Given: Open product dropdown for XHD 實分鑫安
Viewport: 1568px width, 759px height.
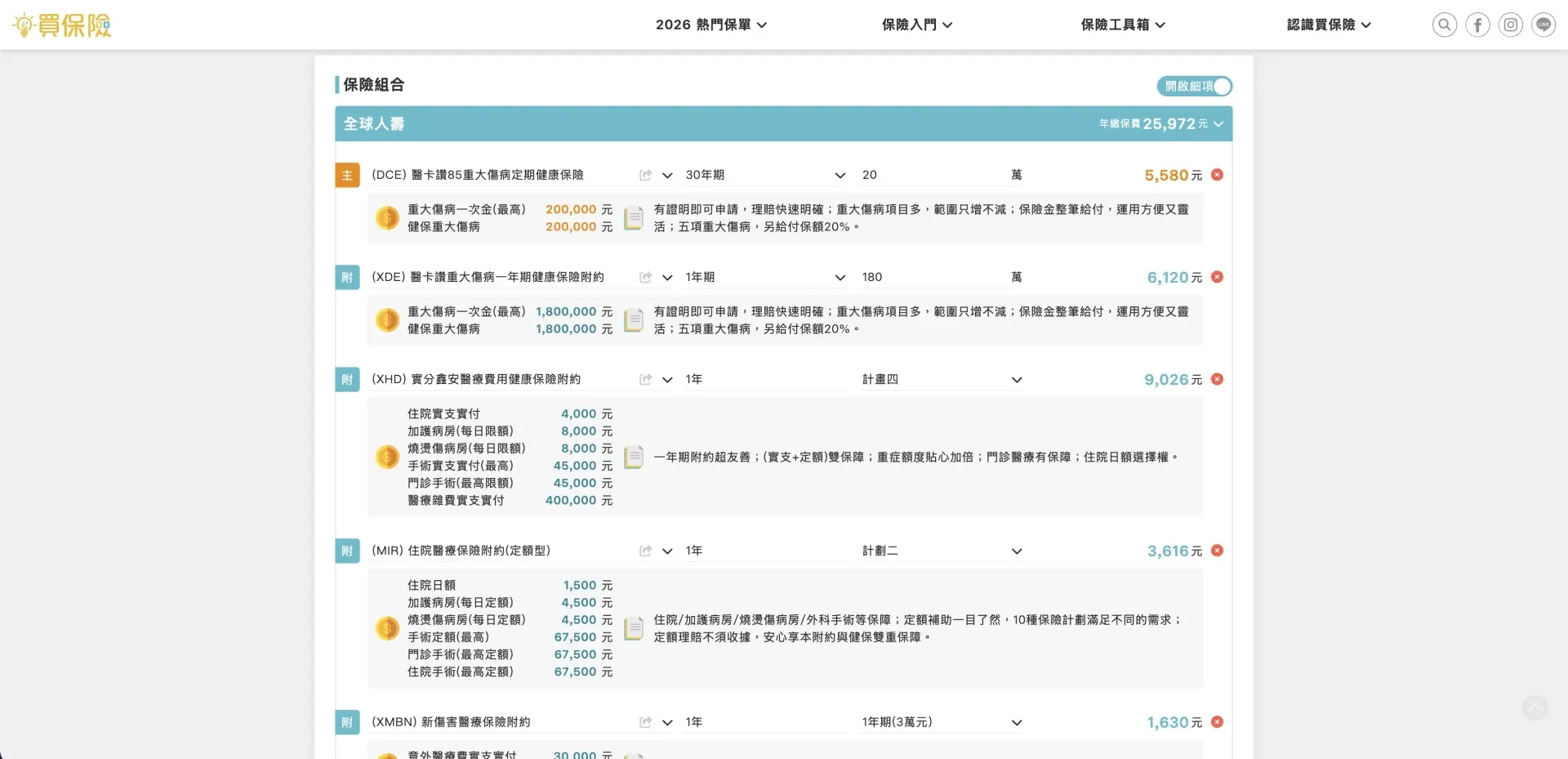Looking at the screenshot, I should [x=667, y=379].
